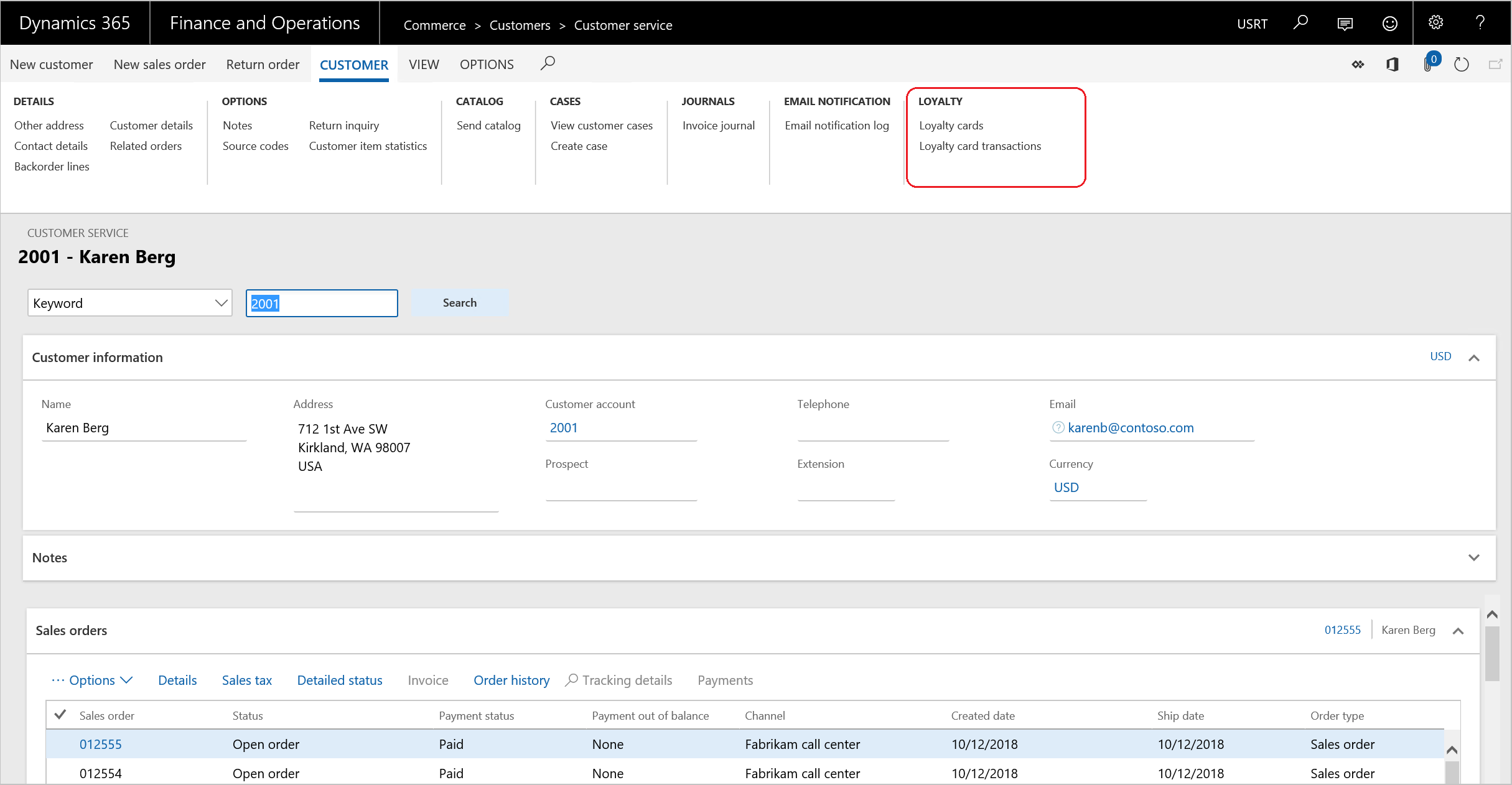Click the Search button
Viewport: 1512px width, 785px height.
(459, 303)
